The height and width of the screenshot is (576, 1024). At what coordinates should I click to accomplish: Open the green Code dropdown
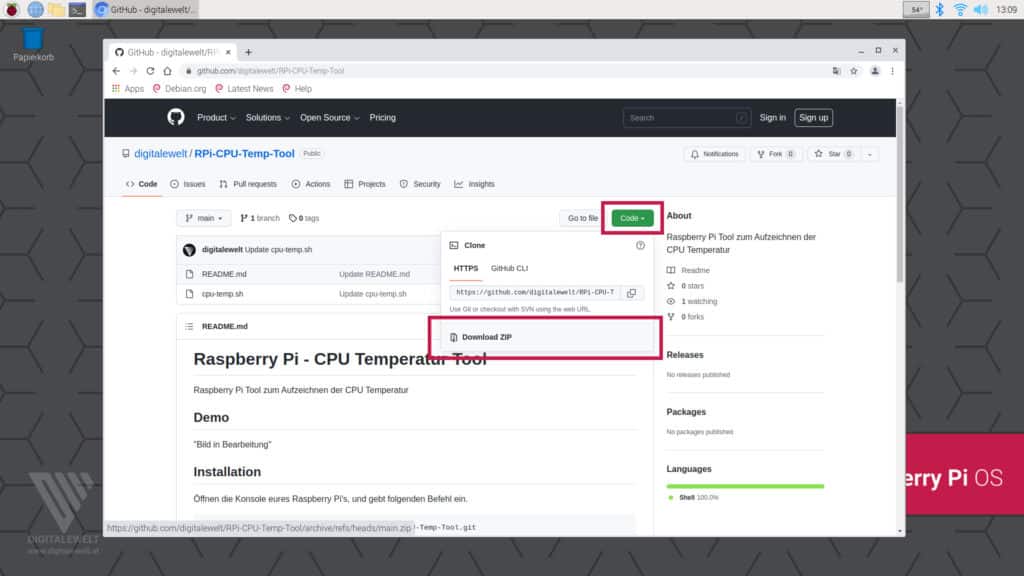[632, 218]
